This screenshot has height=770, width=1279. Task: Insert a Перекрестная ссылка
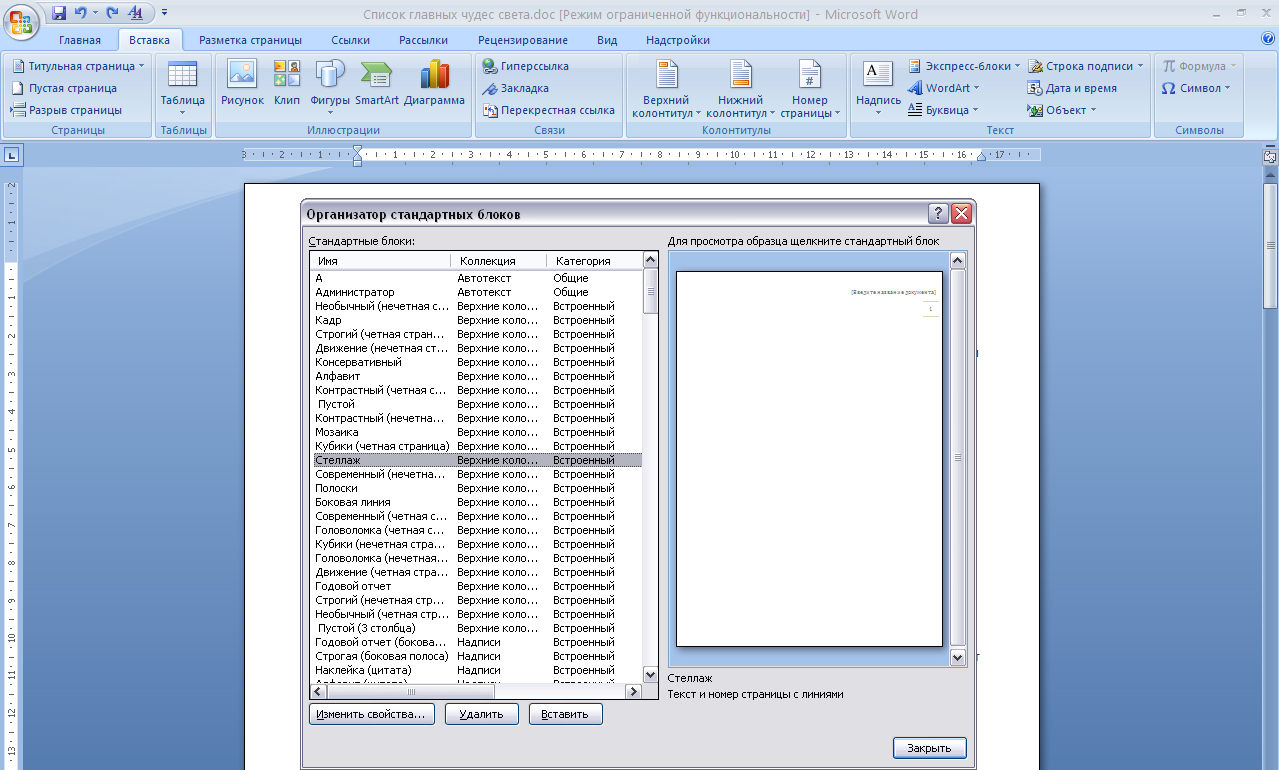point(549,110)
